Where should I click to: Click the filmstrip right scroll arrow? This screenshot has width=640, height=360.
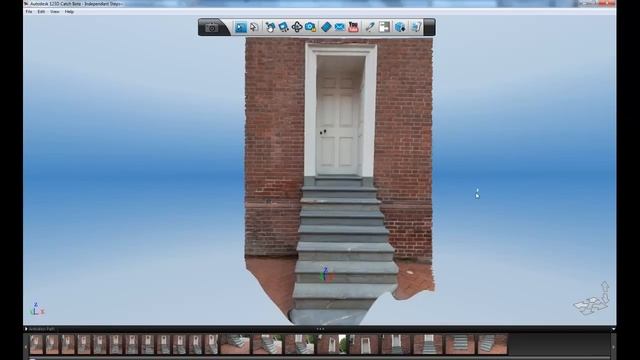click(x=613, y=346)
